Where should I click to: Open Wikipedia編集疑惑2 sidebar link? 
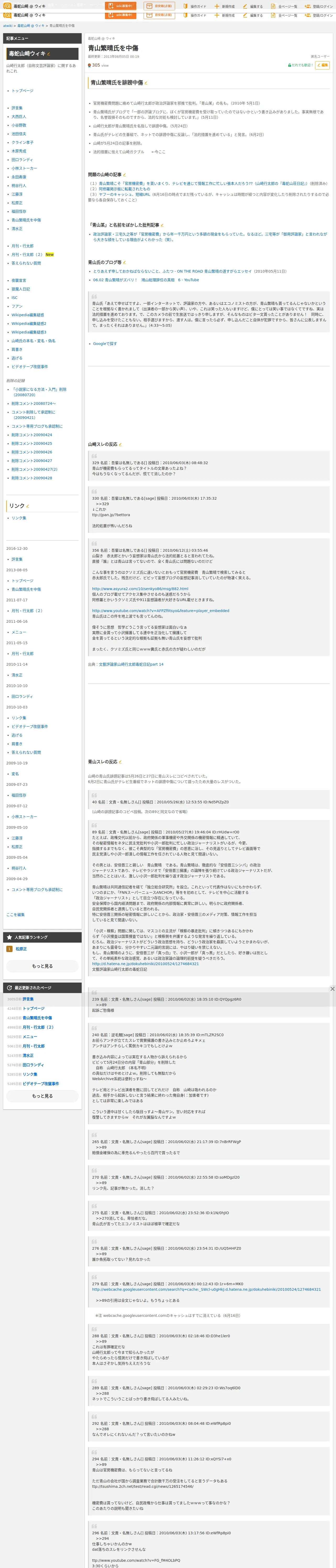(29, 323)
